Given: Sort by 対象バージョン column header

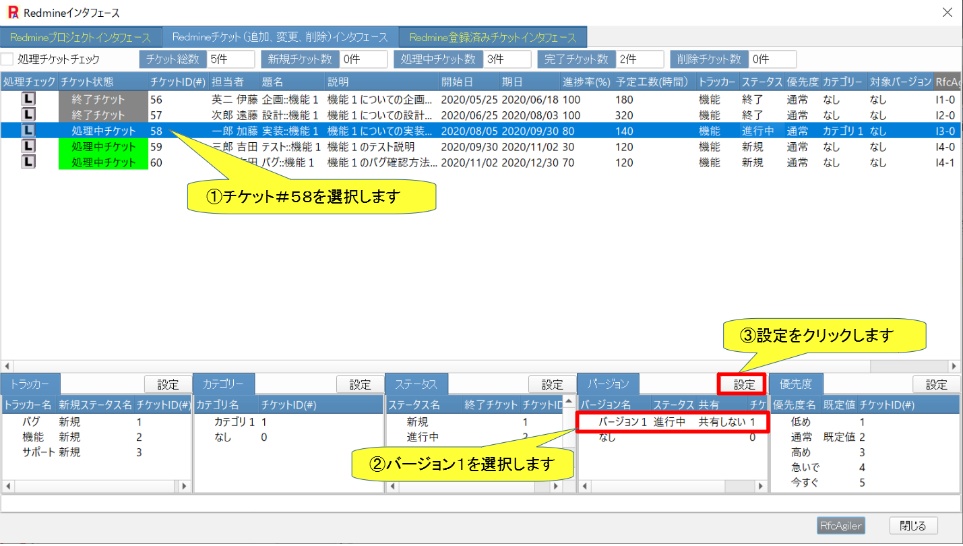Looking at the screenshot, I should coord(900,82).
